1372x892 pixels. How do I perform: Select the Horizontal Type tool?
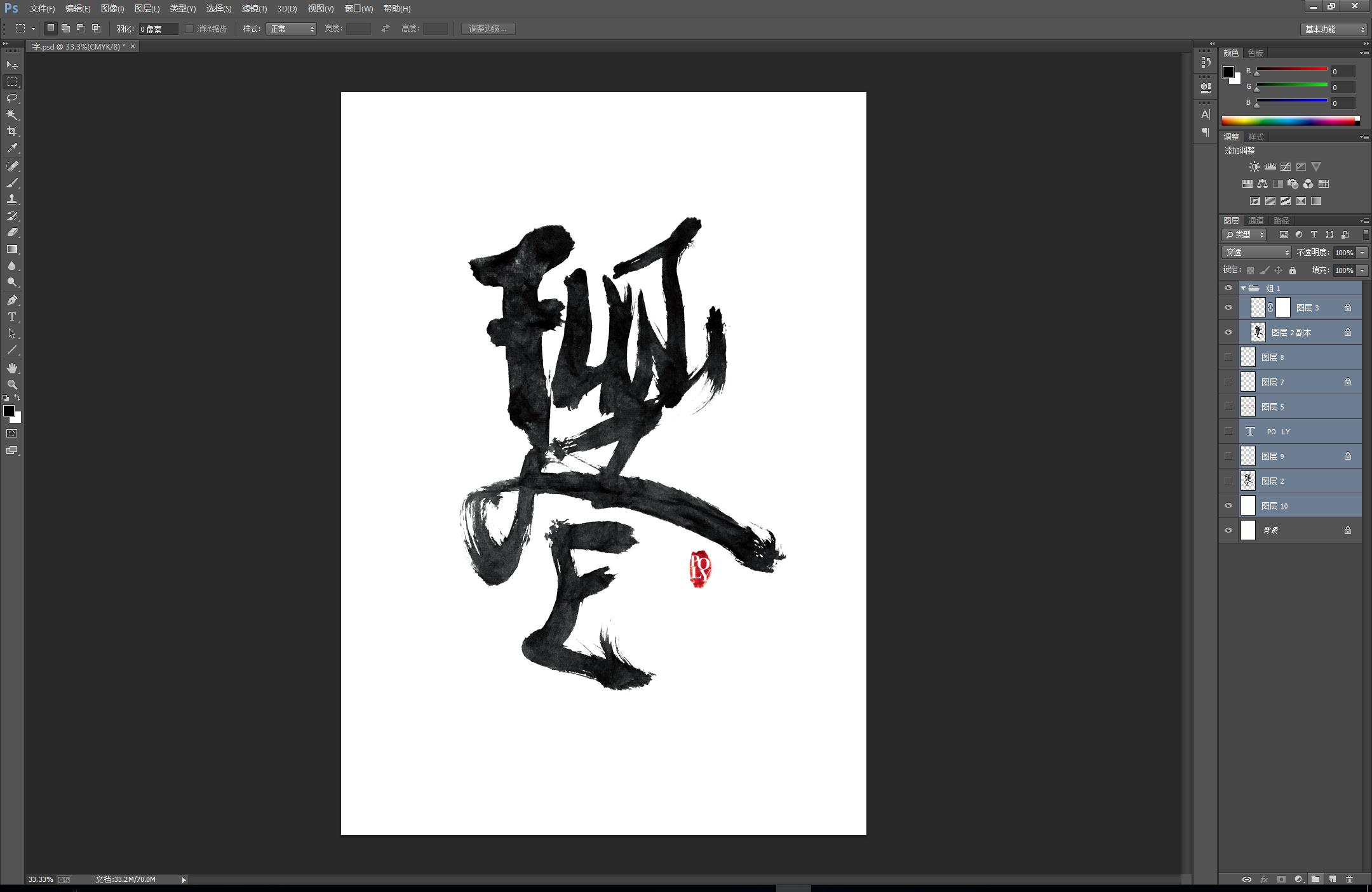tap(12, 317)
